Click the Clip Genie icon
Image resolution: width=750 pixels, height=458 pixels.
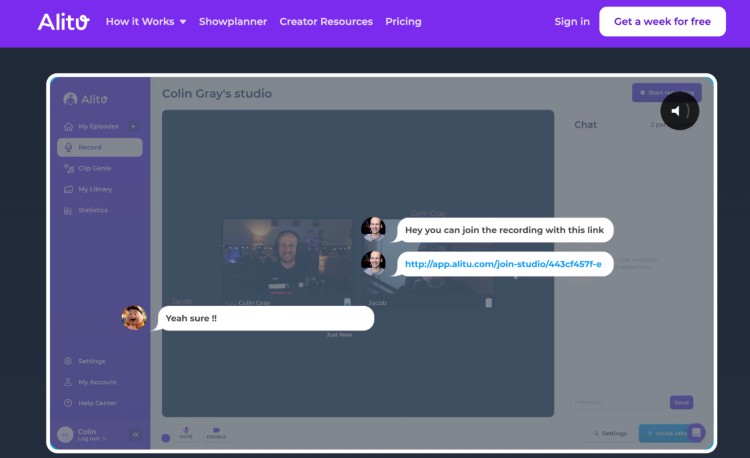click(x=68, y=168)
